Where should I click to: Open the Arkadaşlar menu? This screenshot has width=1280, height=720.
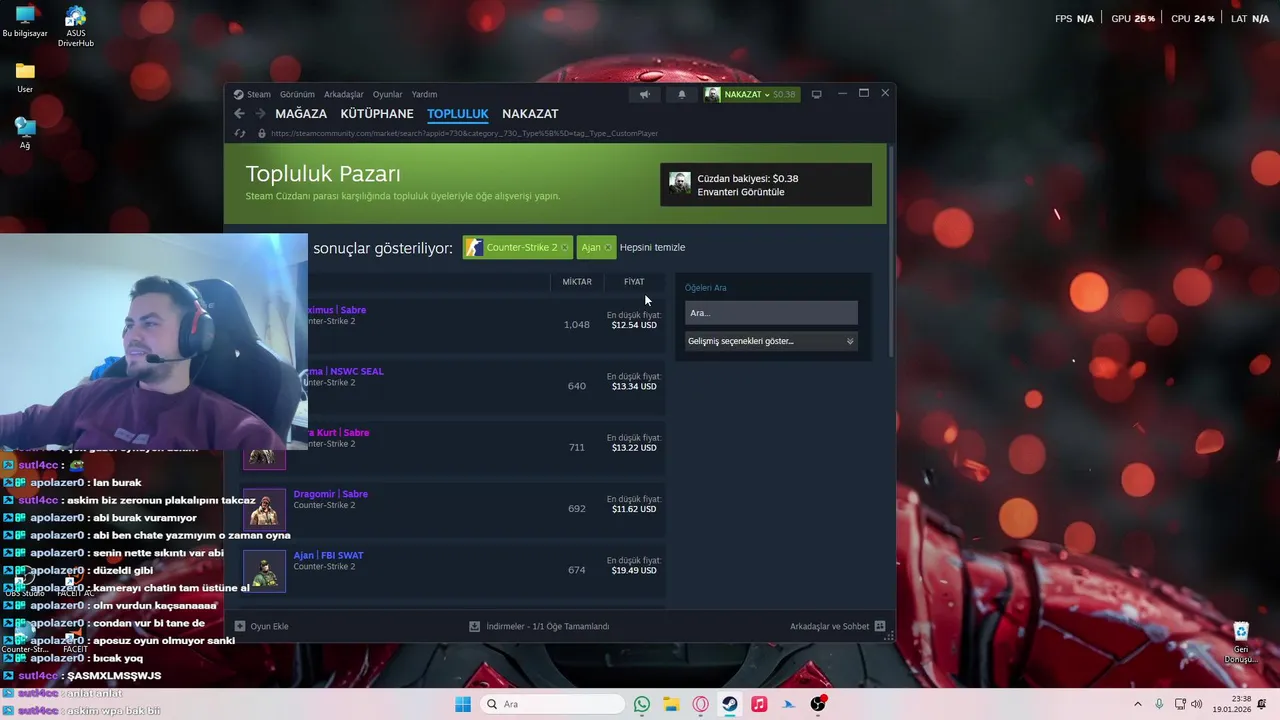pyautogui.click(x=344, y=94)
